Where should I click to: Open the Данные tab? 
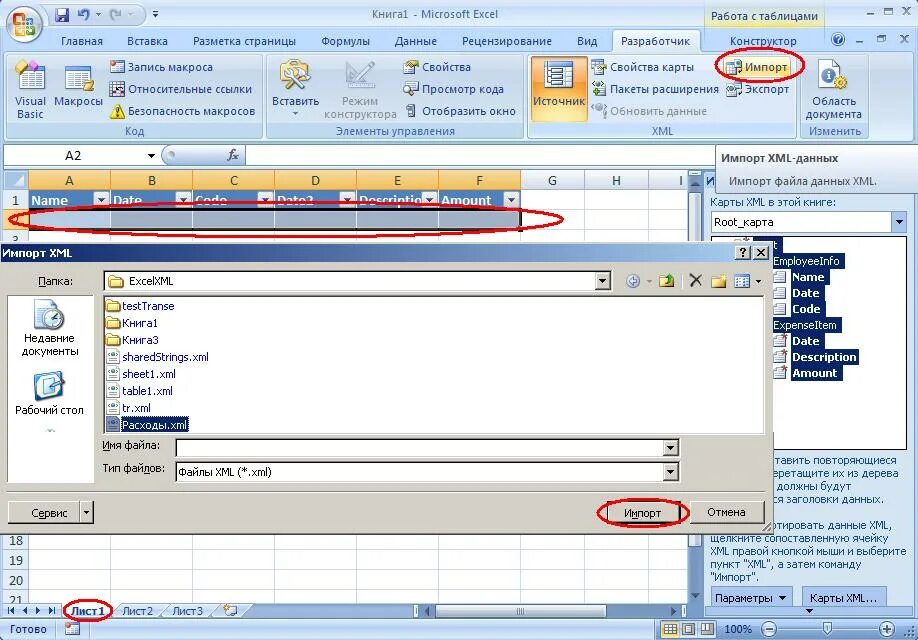click(x=416, y=41)
